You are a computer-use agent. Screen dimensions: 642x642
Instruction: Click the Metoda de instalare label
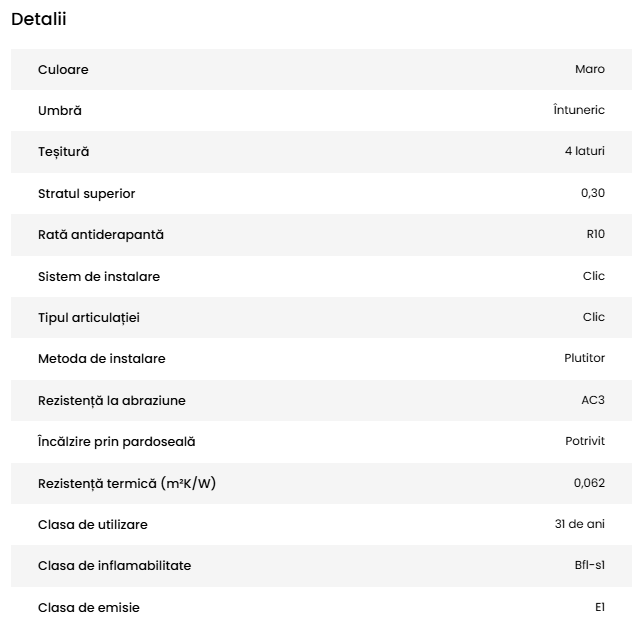coord(101,358)
